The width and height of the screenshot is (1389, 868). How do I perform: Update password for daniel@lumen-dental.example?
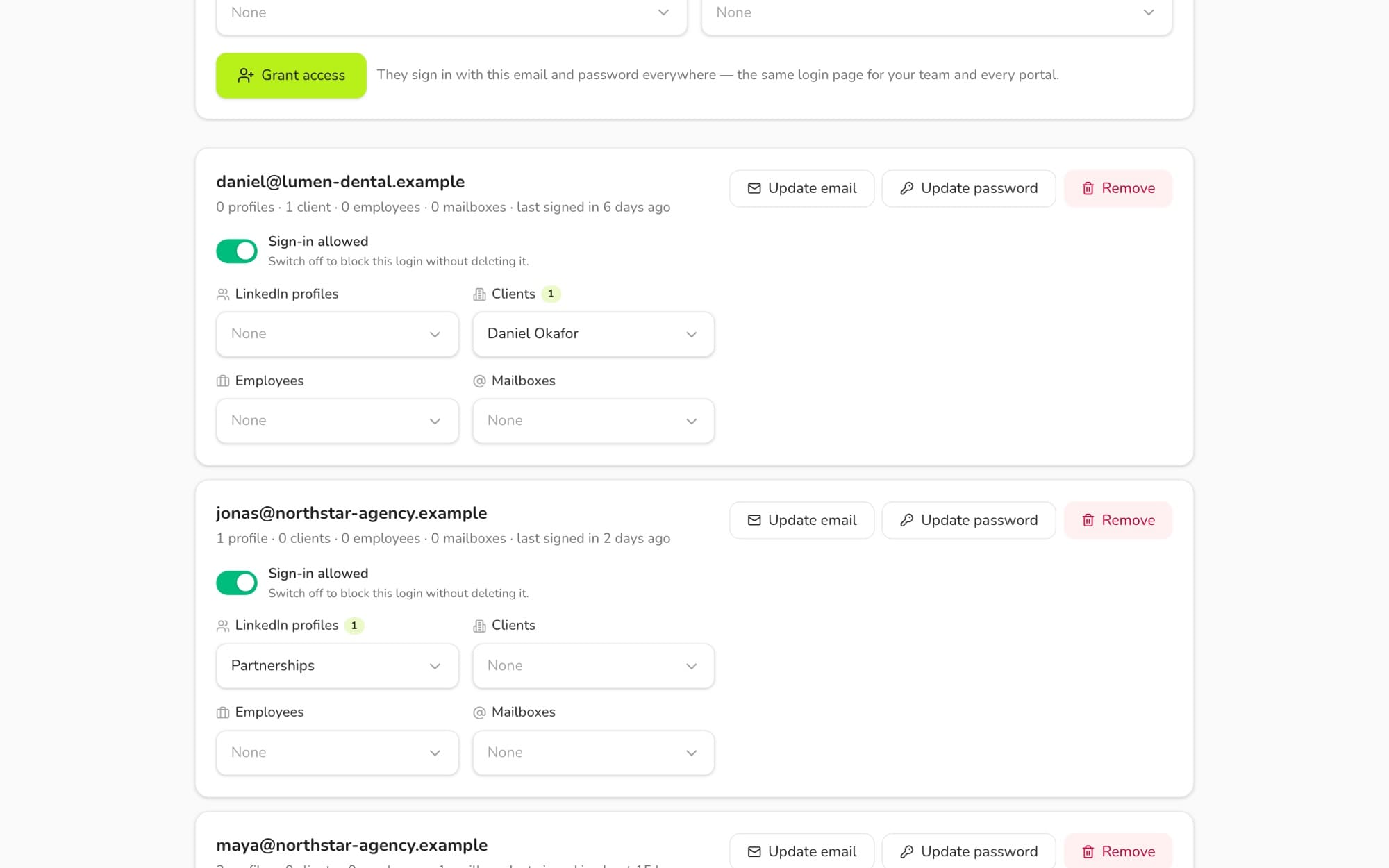[x=968, y=188]
